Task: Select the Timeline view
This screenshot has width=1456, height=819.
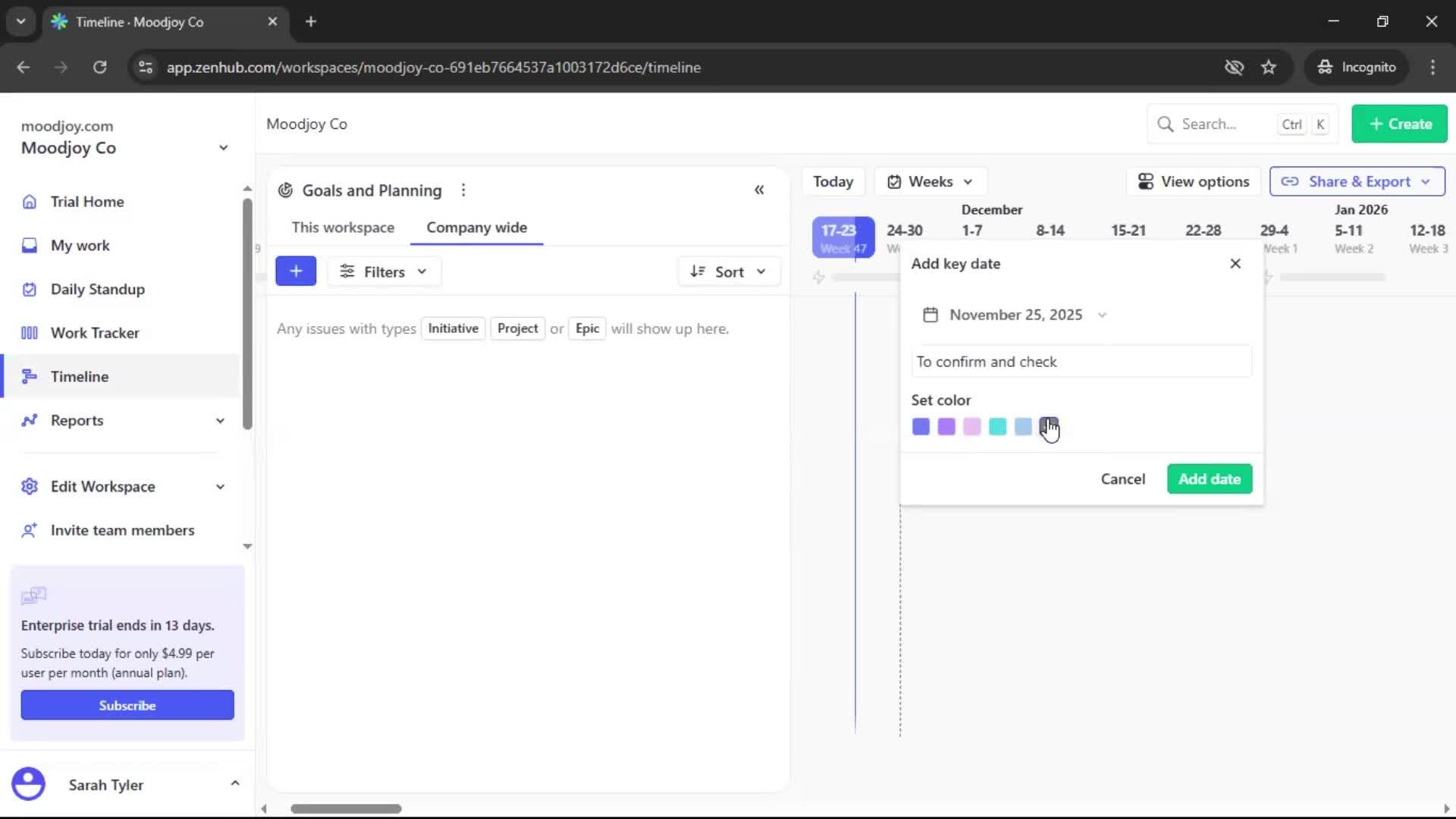Action: [79, 376]
